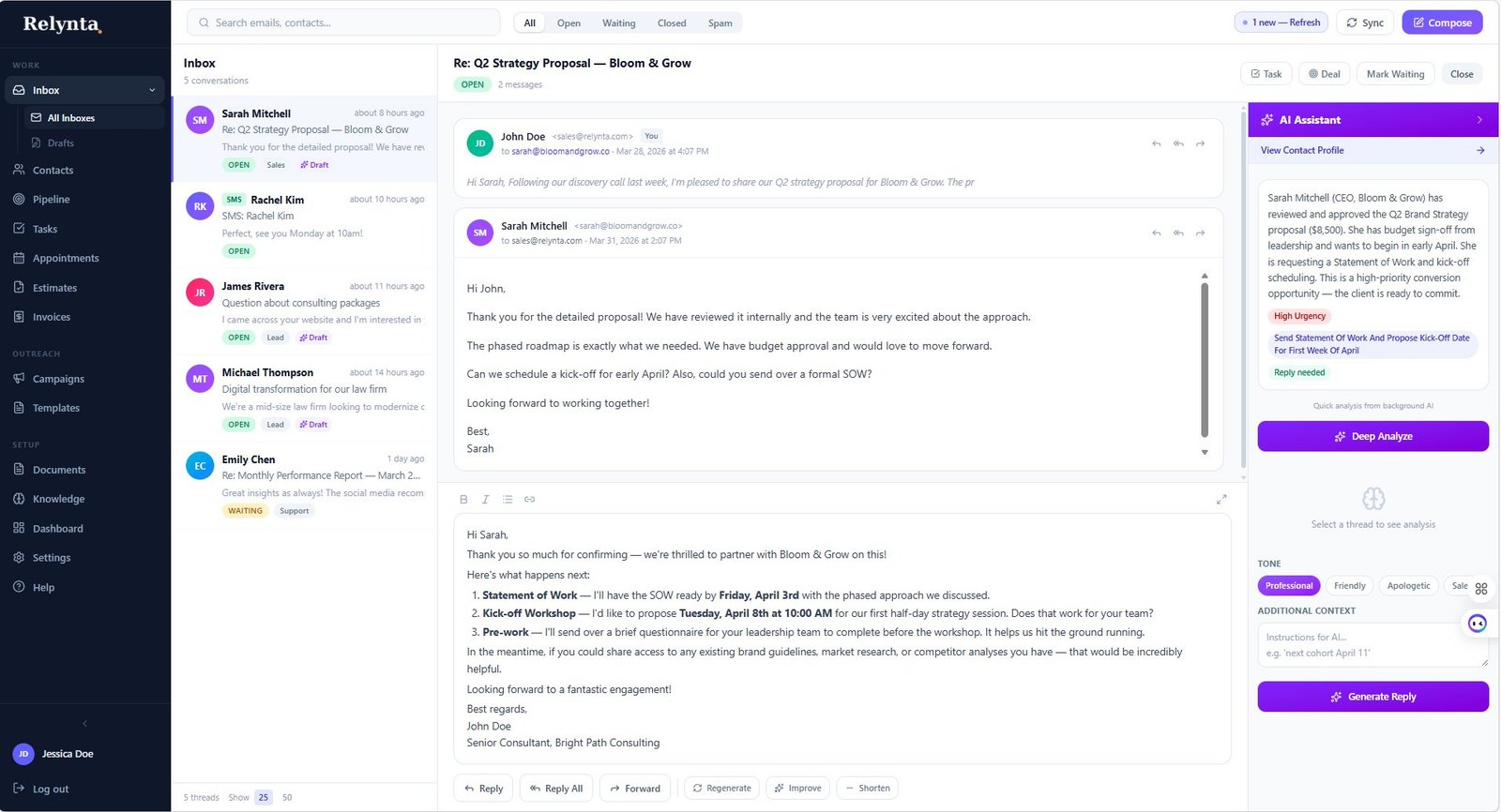The image size is (1501, 812).
Task: Click the Search emails, contacts field
Action: point(343,23)
